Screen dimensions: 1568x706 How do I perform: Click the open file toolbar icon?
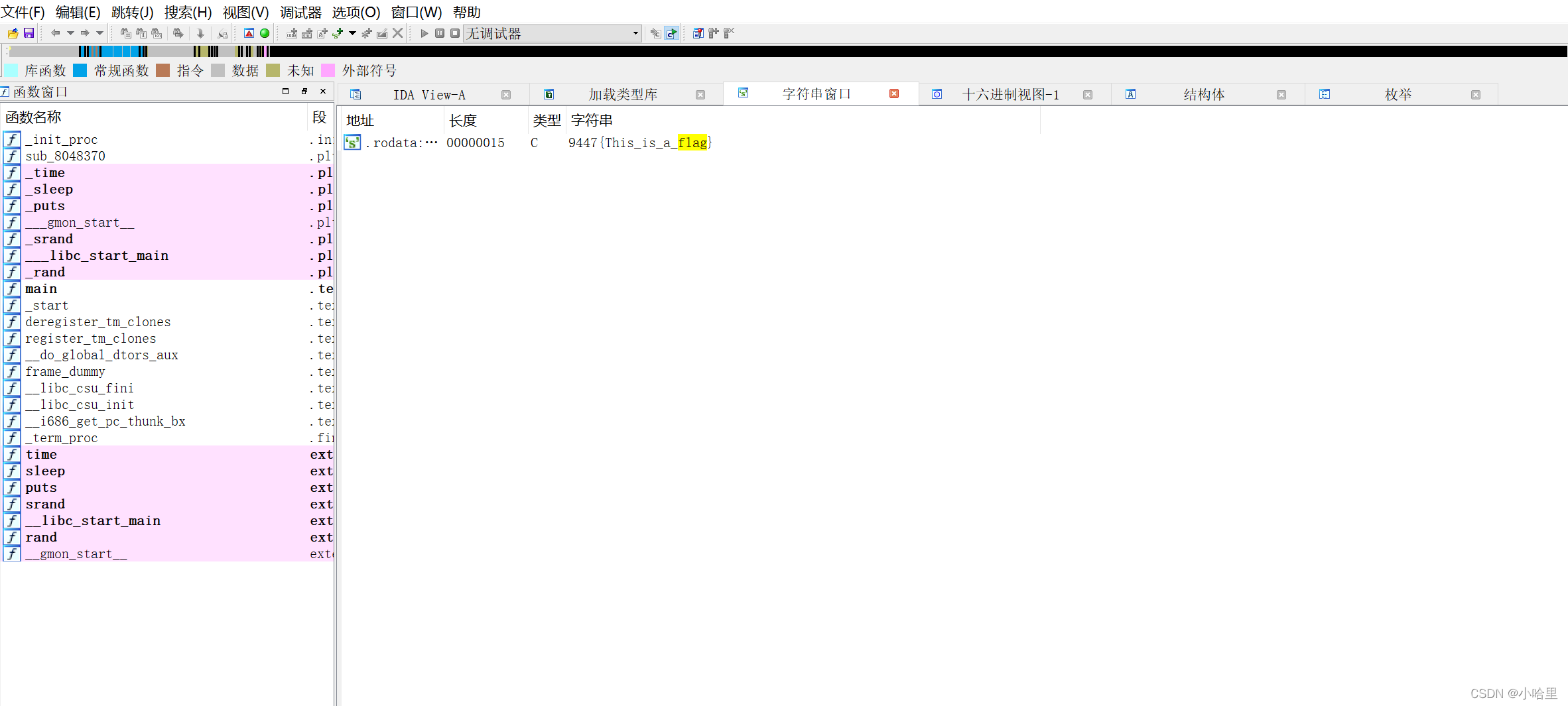pos(13,33)
